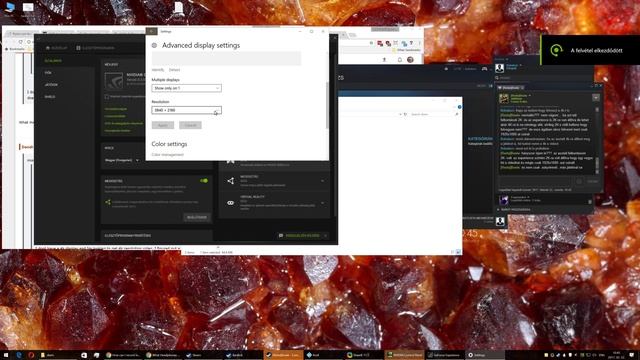640x360 pixels.
Task: Click the purple friend avatar in friends list
Action: click(504, 199)
